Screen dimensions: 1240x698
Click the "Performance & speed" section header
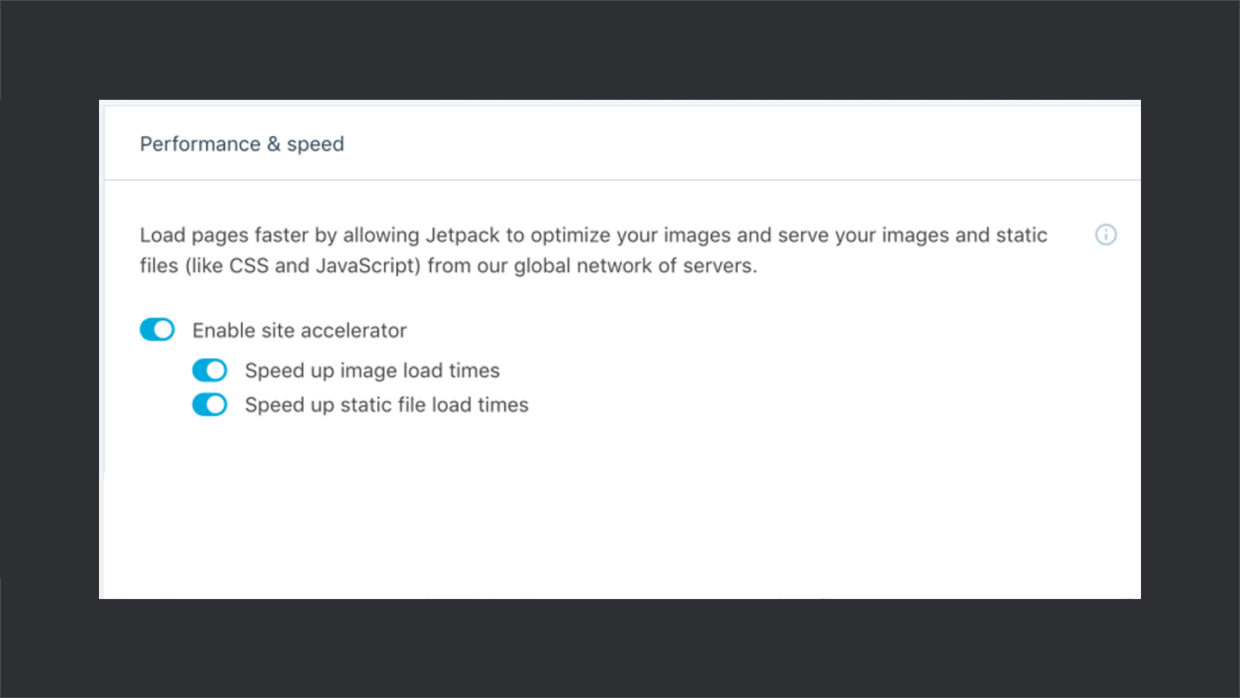pyautogui.click(x=241, y=143)
